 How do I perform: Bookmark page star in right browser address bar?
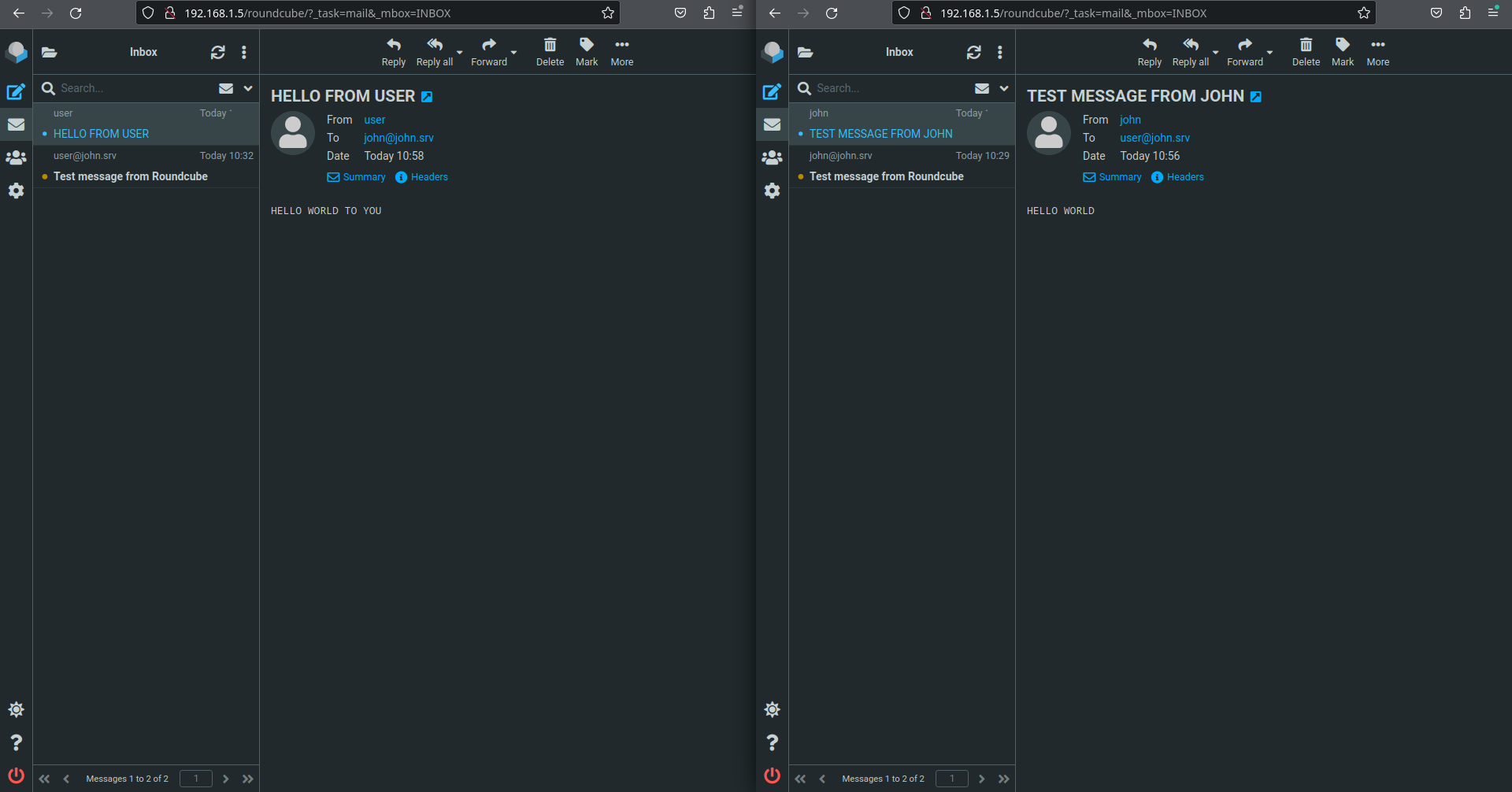pyautogui.click(x=1364, y=13)
